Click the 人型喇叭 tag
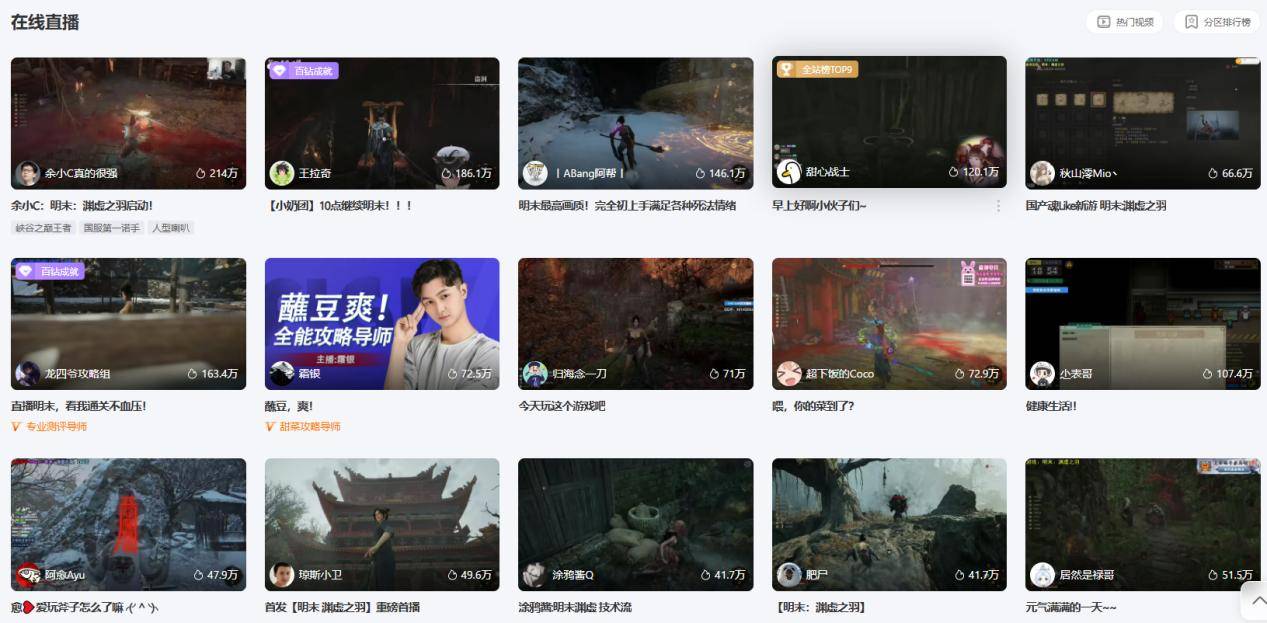The height and width of the screenshot is (623, 1267). pos(170,228)
